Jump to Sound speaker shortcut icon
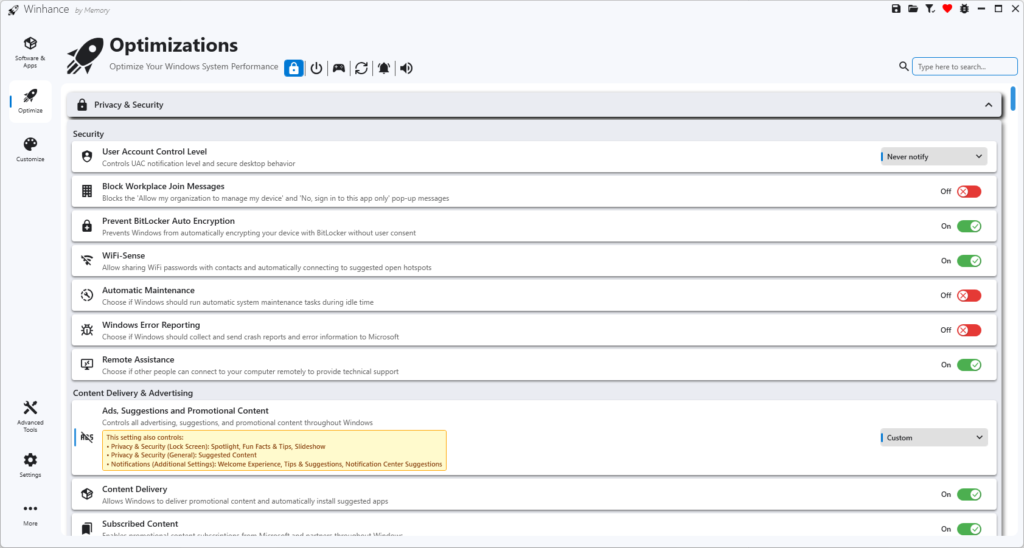Image resolution: width=1024 pixels, height=548 pixels. [406, 68]
